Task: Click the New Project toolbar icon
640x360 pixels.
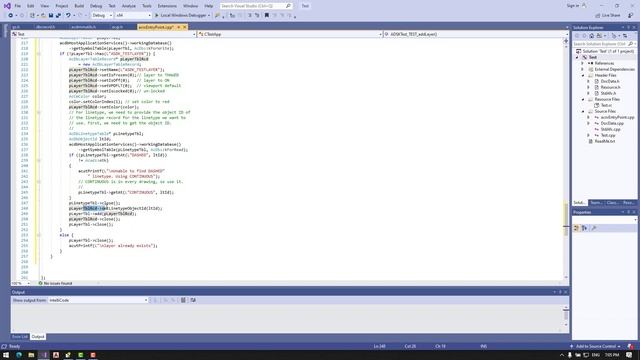Action: [x=32, y=16]
